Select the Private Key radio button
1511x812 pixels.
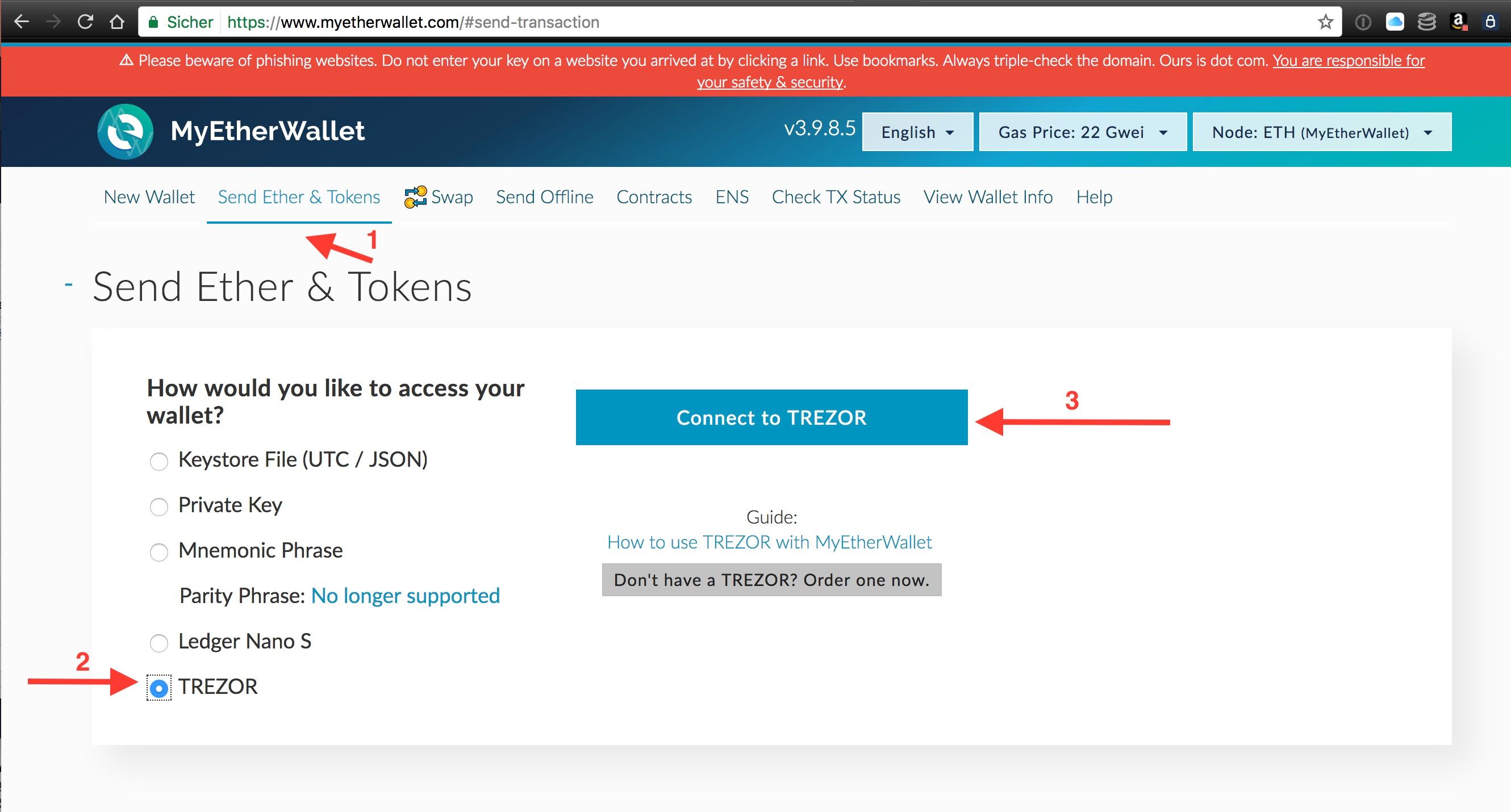160,504
